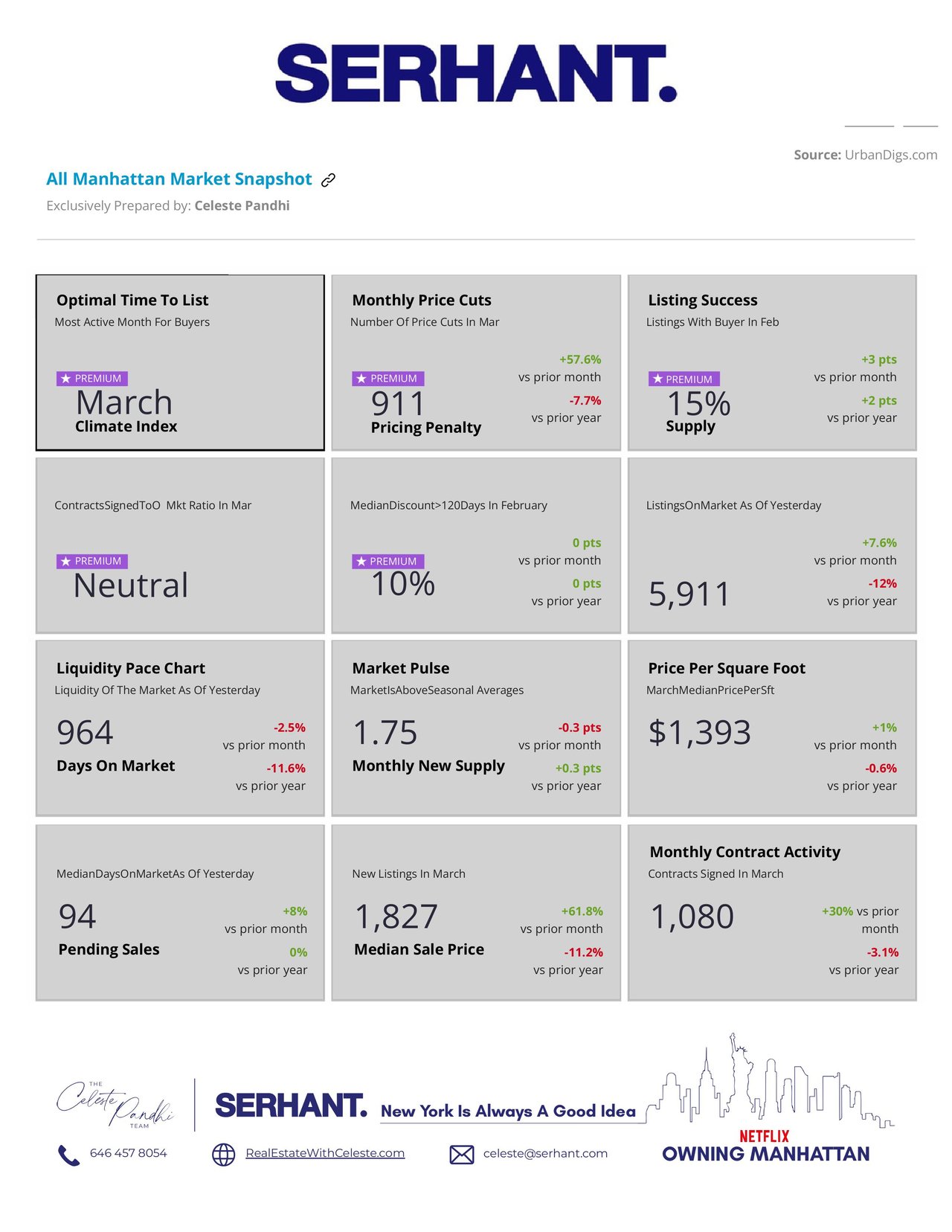Click the Netflix Owning Manhattan logo
Viewport: 952px width, 1232px height.
point(765,1146)
